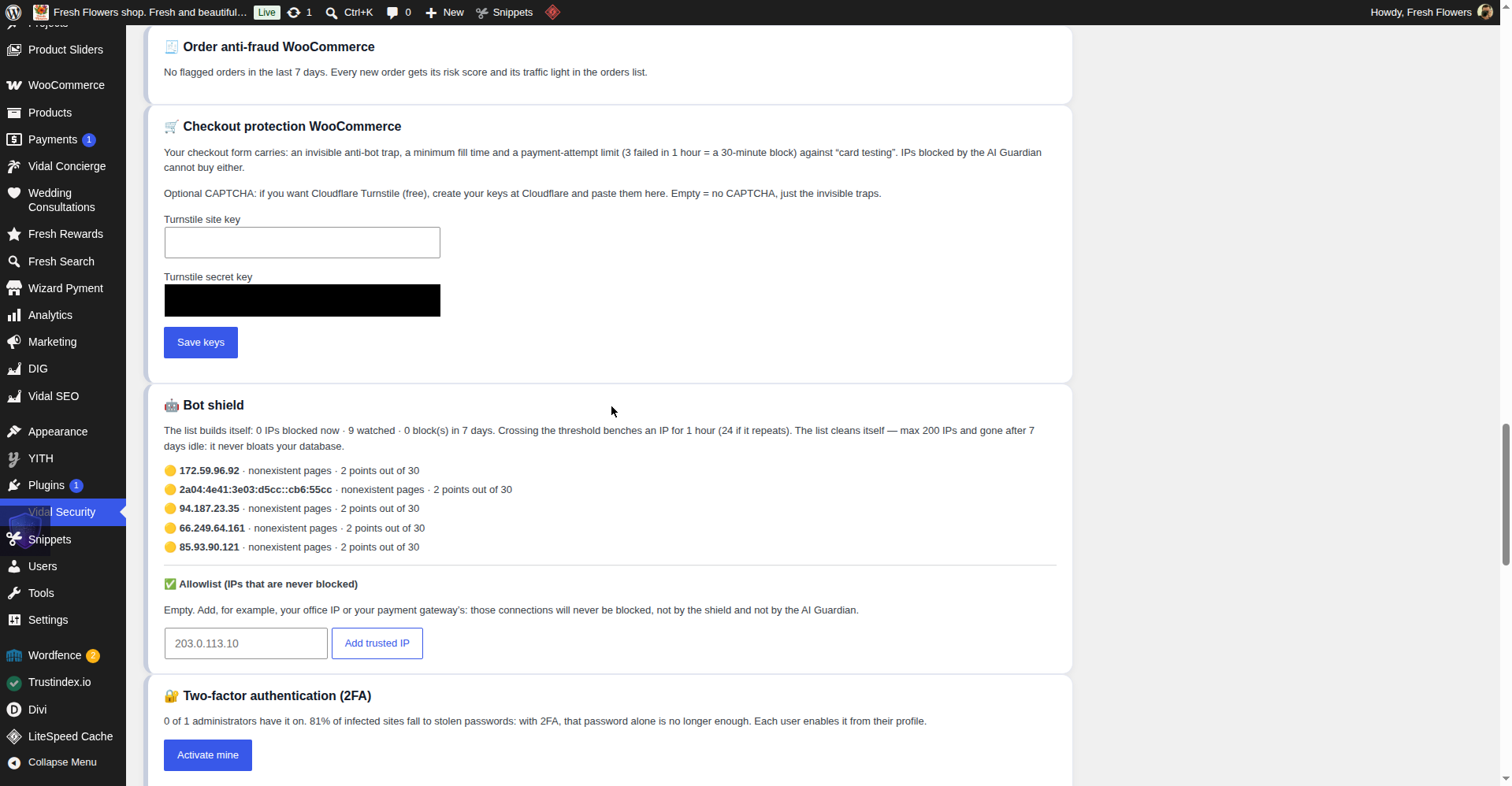Focus the Turnstile secret key field
The width and height of the screenshot is (1512, 786).
pyautogui.click(x=303, y=301)
